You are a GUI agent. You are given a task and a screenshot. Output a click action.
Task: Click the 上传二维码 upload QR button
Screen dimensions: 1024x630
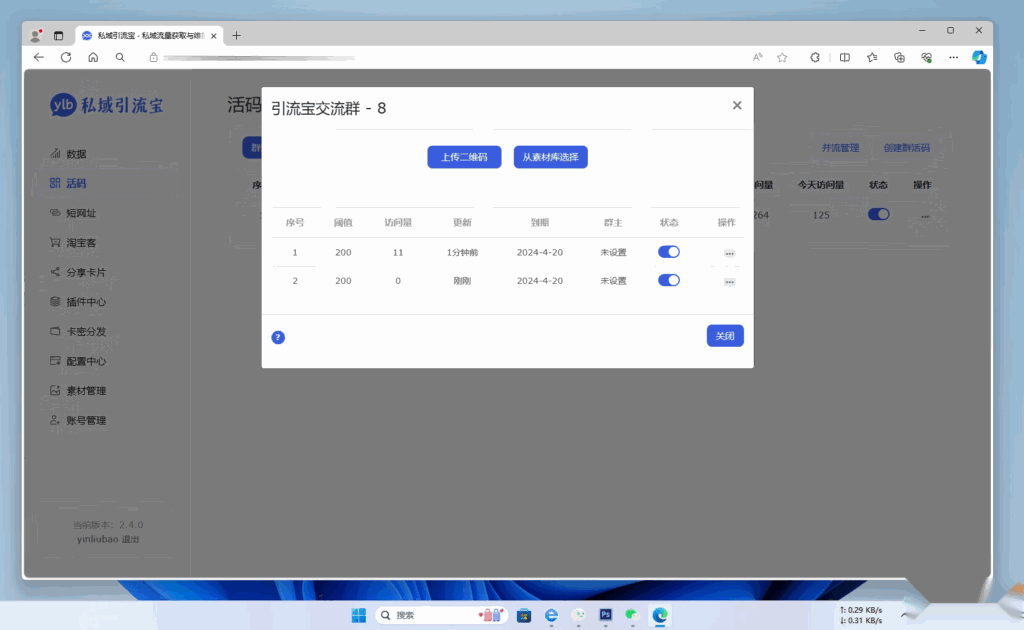pyautogui.click(x=464, y=157)
